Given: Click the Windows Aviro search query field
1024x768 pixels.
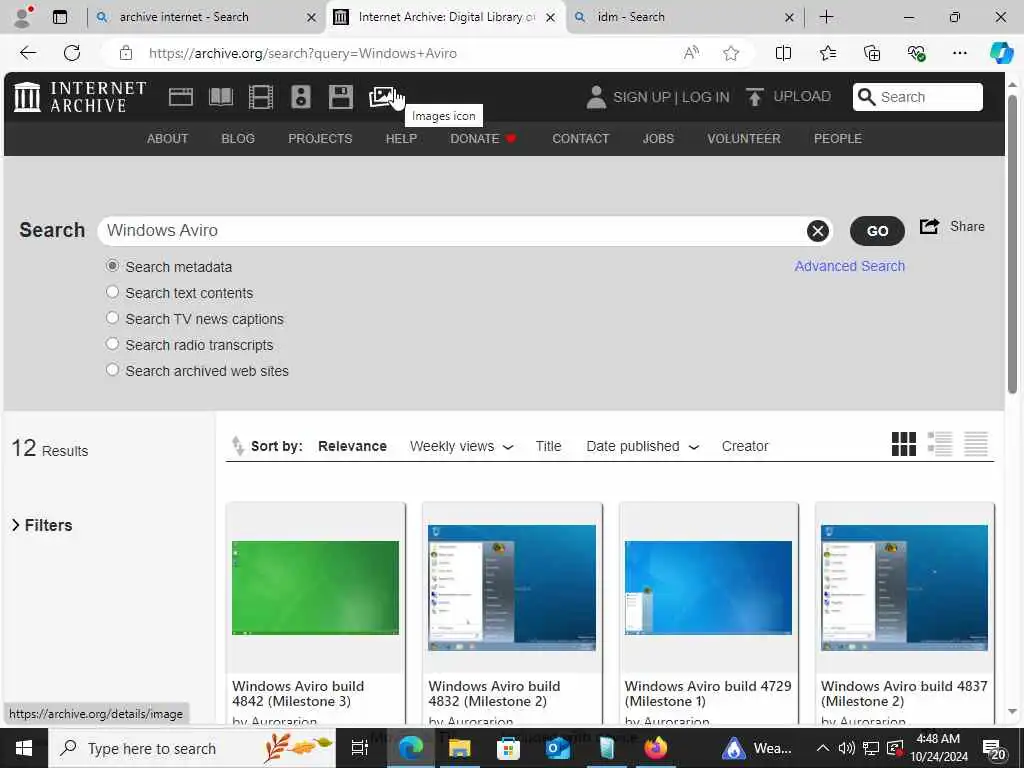Looking at the screenshot, I should coord(451,231).
